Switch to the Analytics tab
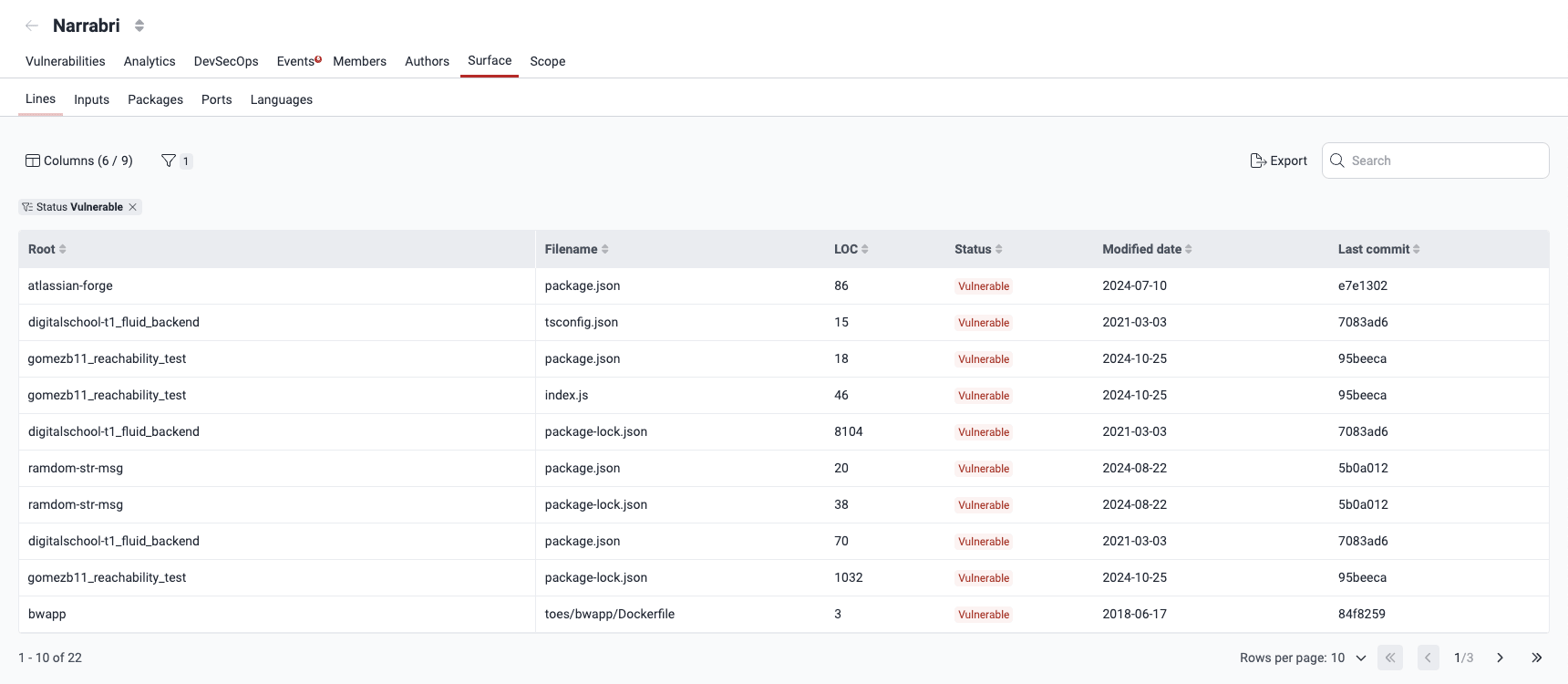 pyautogui.click(x=150, y=61)
